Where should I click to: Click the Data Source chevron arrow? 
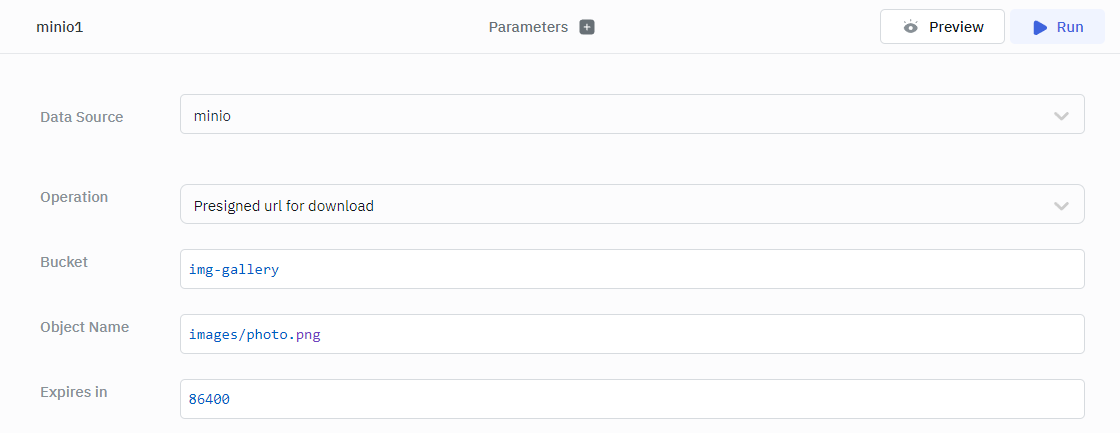pyautogui.click(x=1061, y=116)
